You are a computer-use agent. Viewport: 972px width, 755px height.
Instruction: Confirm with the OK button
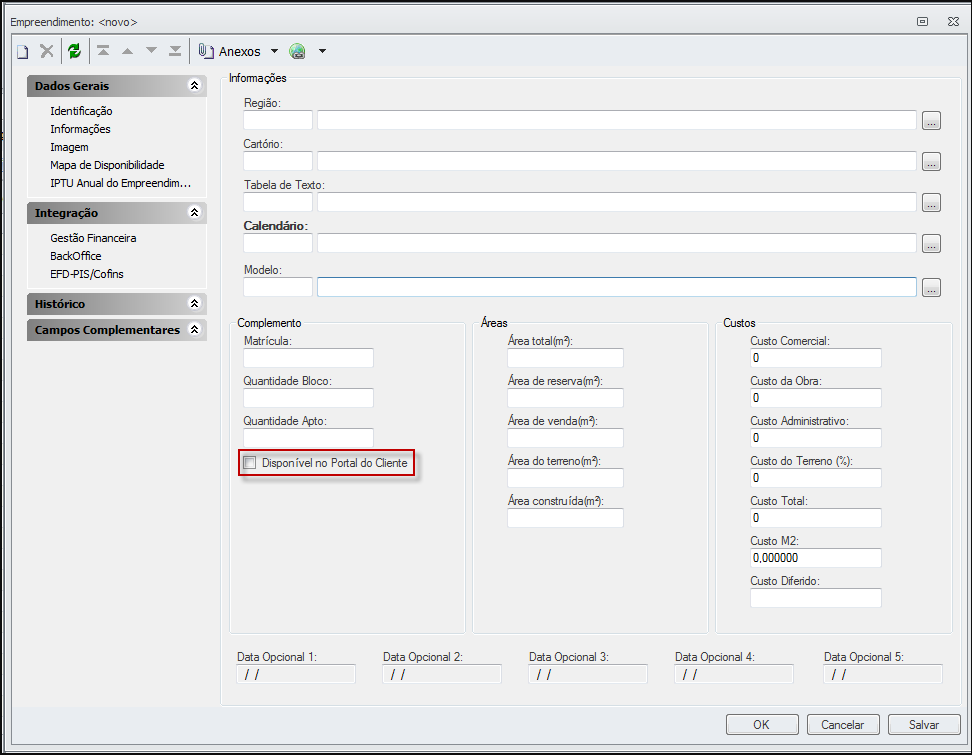(762, 725)
